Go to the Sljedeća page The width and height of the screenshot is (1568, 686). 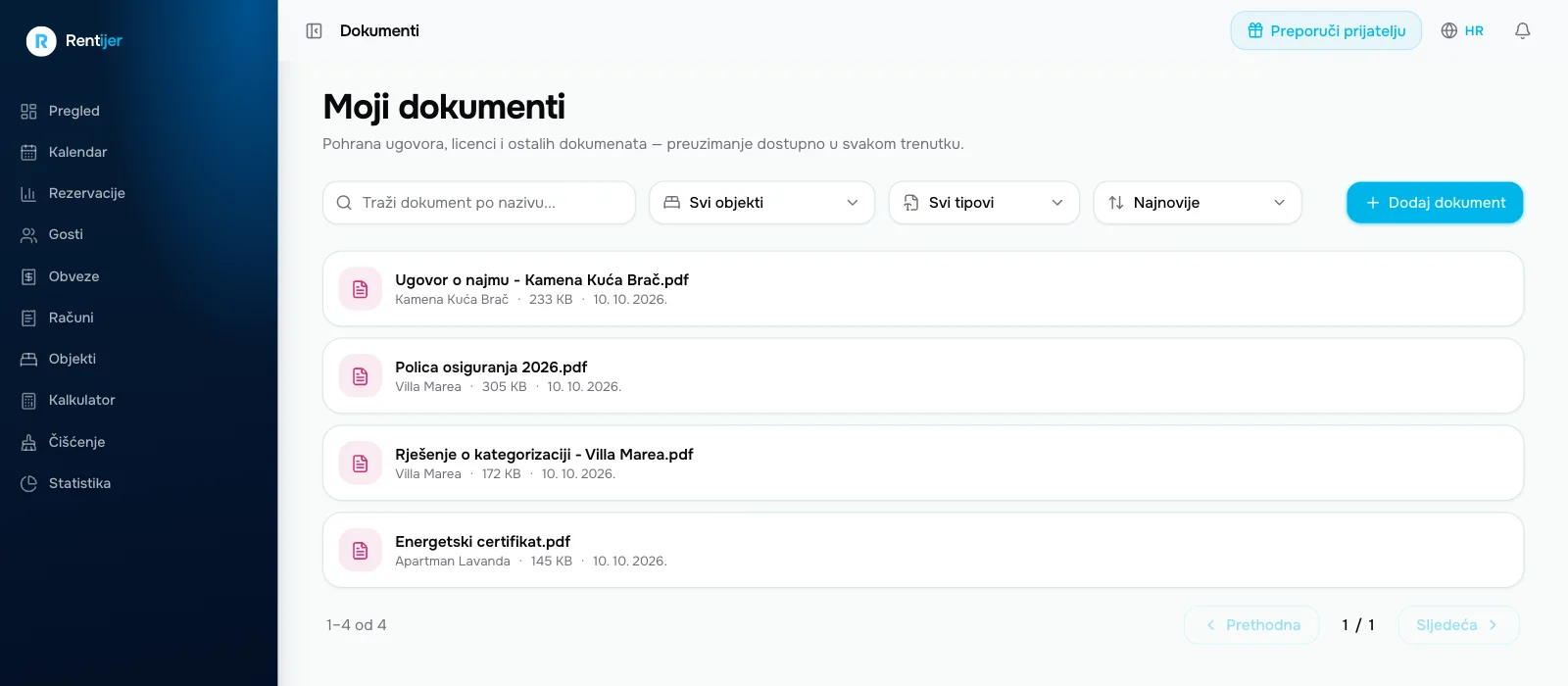pyautogui.click(x=1457, y=625)
